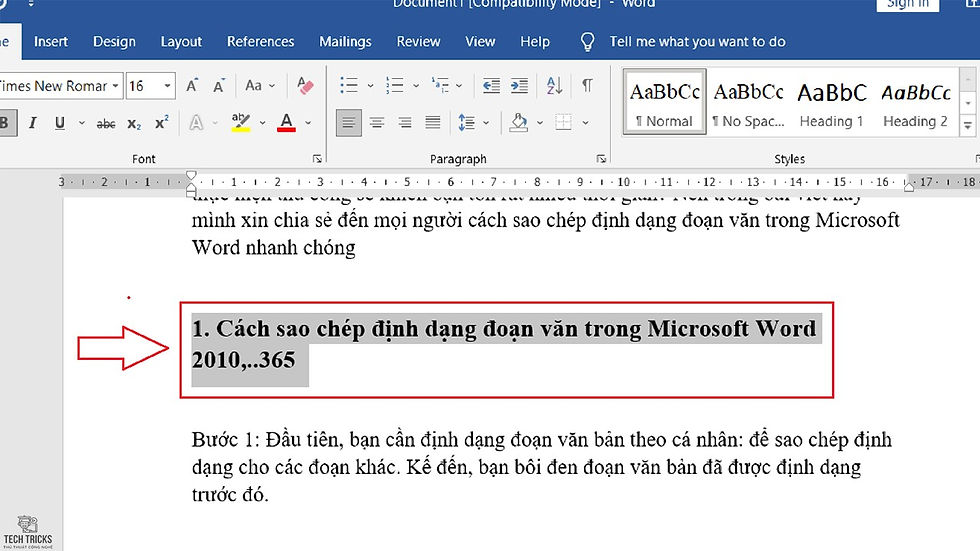Expand the Styles gallery More button
980x551 pixels.
[968, 126]
